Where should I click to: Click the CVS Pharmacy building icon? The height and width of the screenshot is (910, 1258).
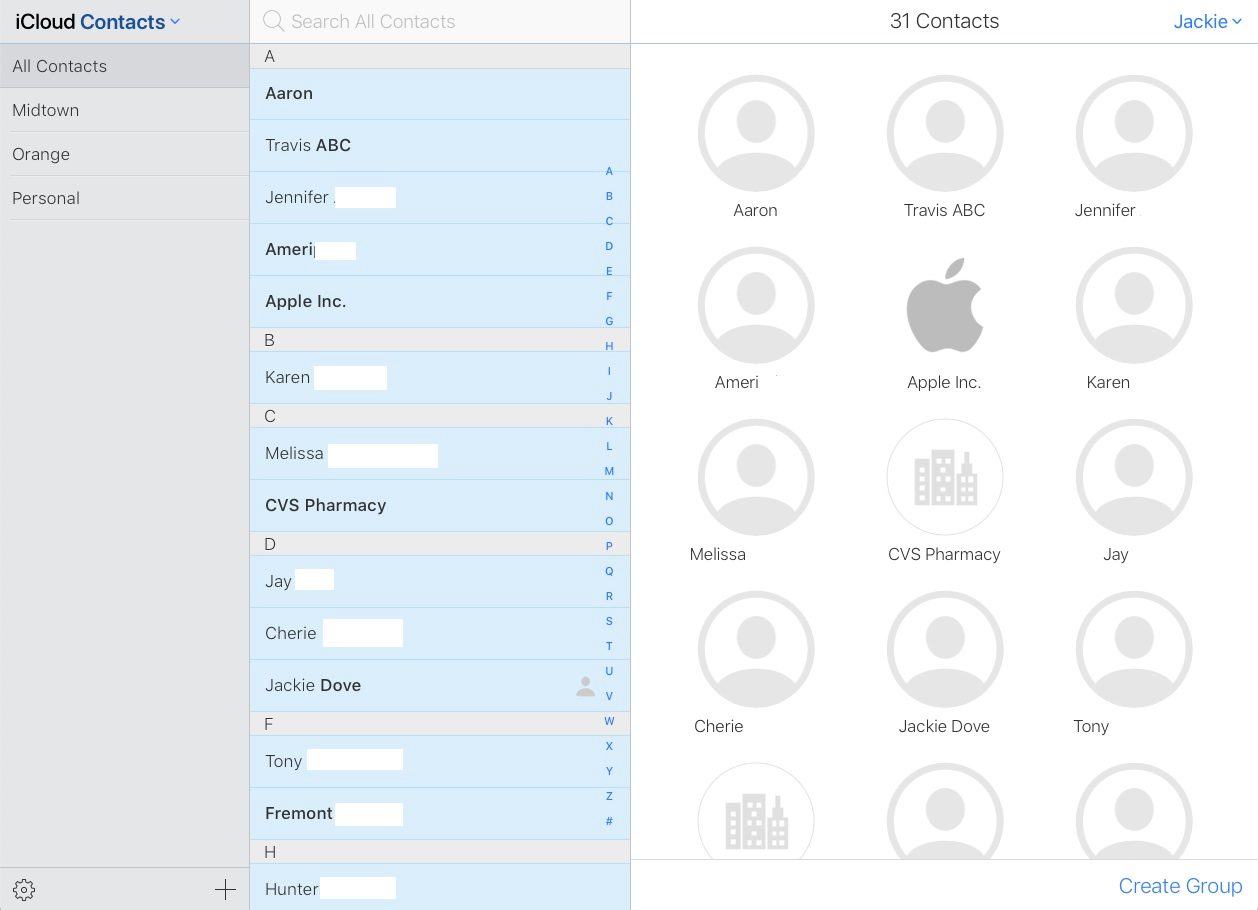coord(944,477)
